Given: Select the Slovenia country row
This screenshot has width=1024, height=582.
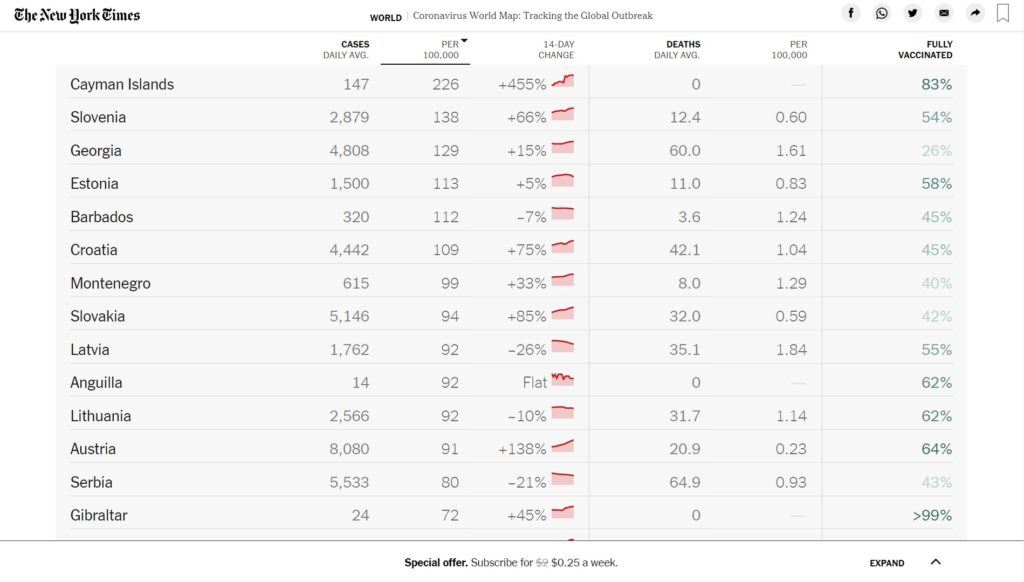Looking at the screenshot, I should [x=511, y=117].
